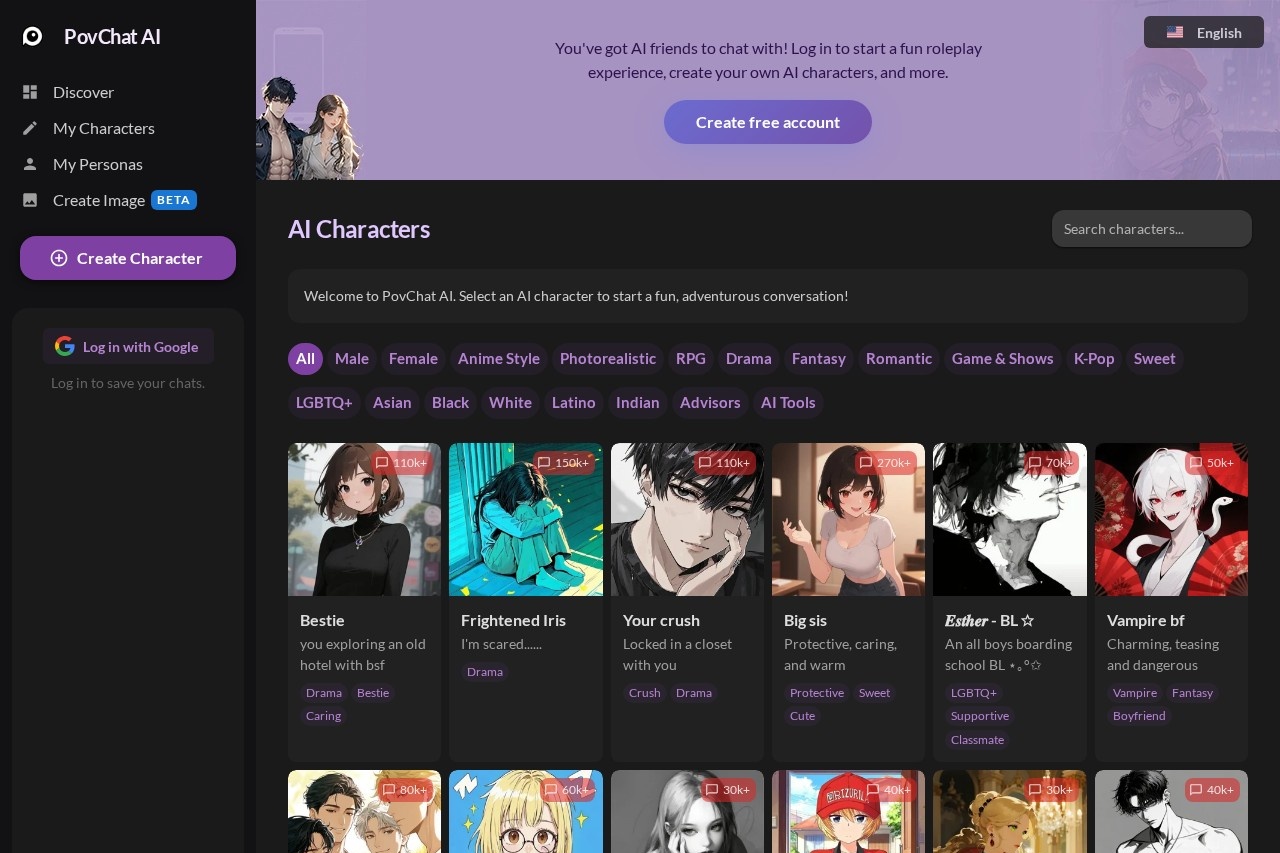Click the chat count icon on Bestie card
Screen dimensions: 1280x853
[x=382, y=463]
